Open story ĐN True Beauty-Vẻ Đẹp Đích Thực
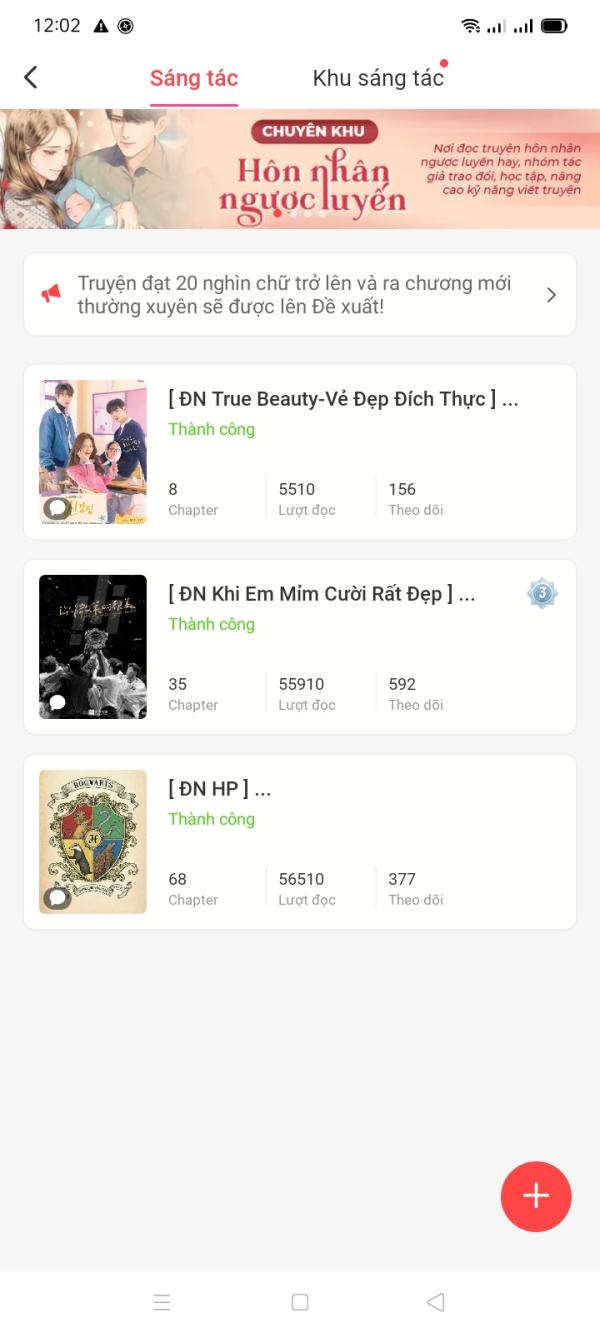600x1333 pixels. (343, 399)
